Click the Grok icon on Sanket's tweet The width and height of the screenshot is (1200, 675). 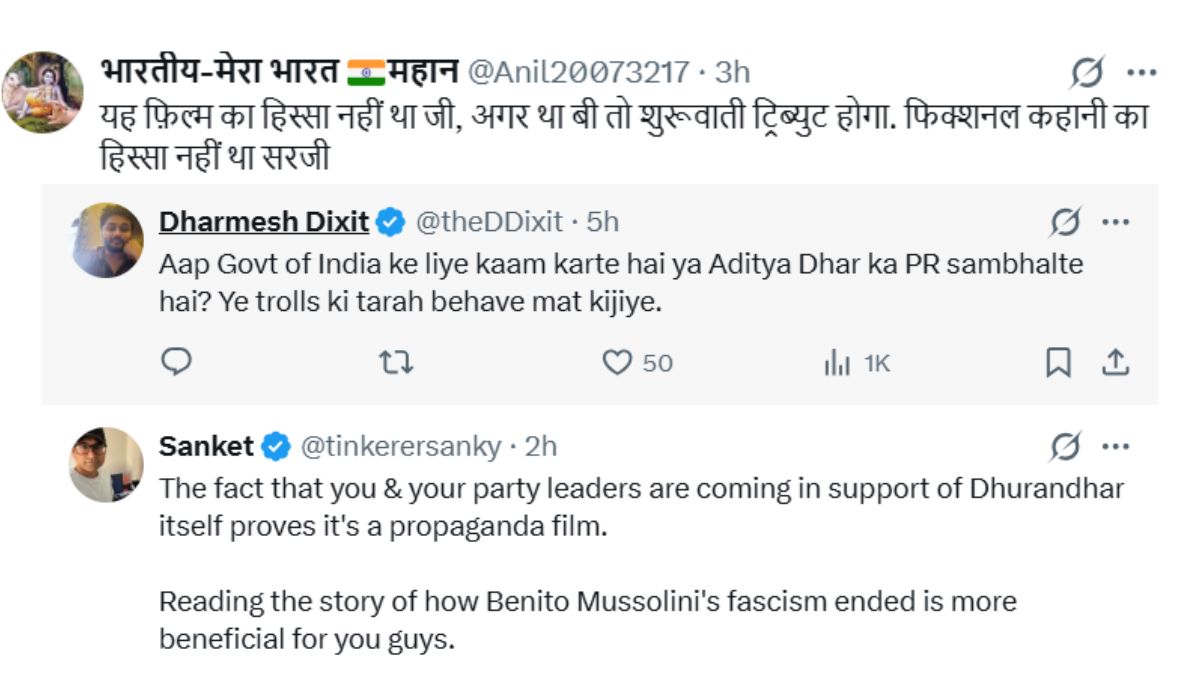point(1066,445)
